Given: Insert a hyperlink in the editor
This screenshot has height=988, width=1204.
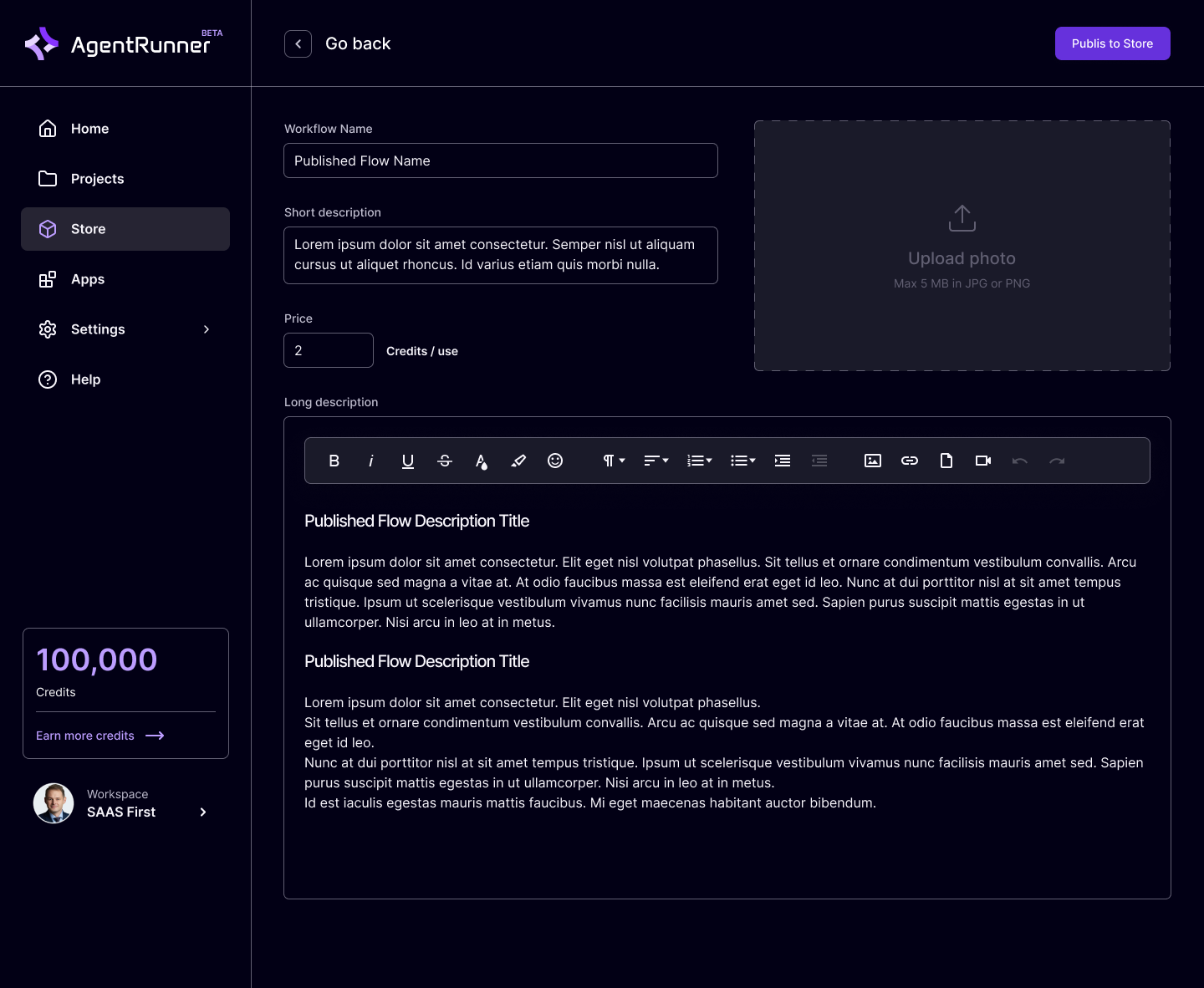Looking at the screenshot, I should pos(909,461).
